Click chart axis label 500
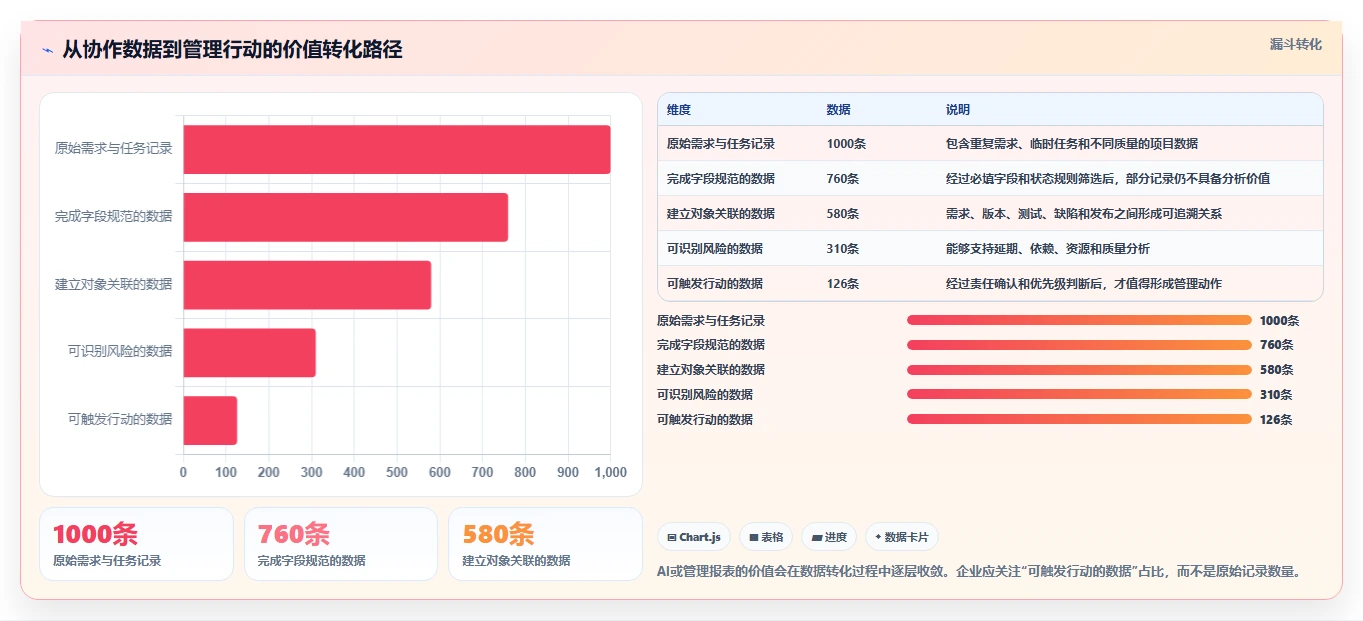 [x=397, y=472]
